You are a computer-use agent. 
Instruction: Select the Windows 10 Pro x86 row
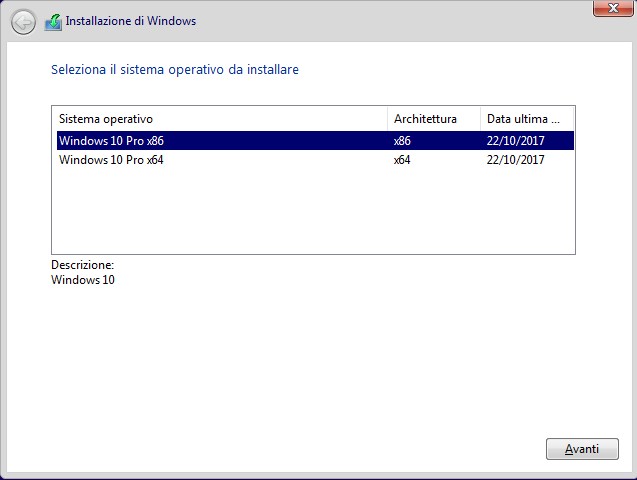[315, 141]
